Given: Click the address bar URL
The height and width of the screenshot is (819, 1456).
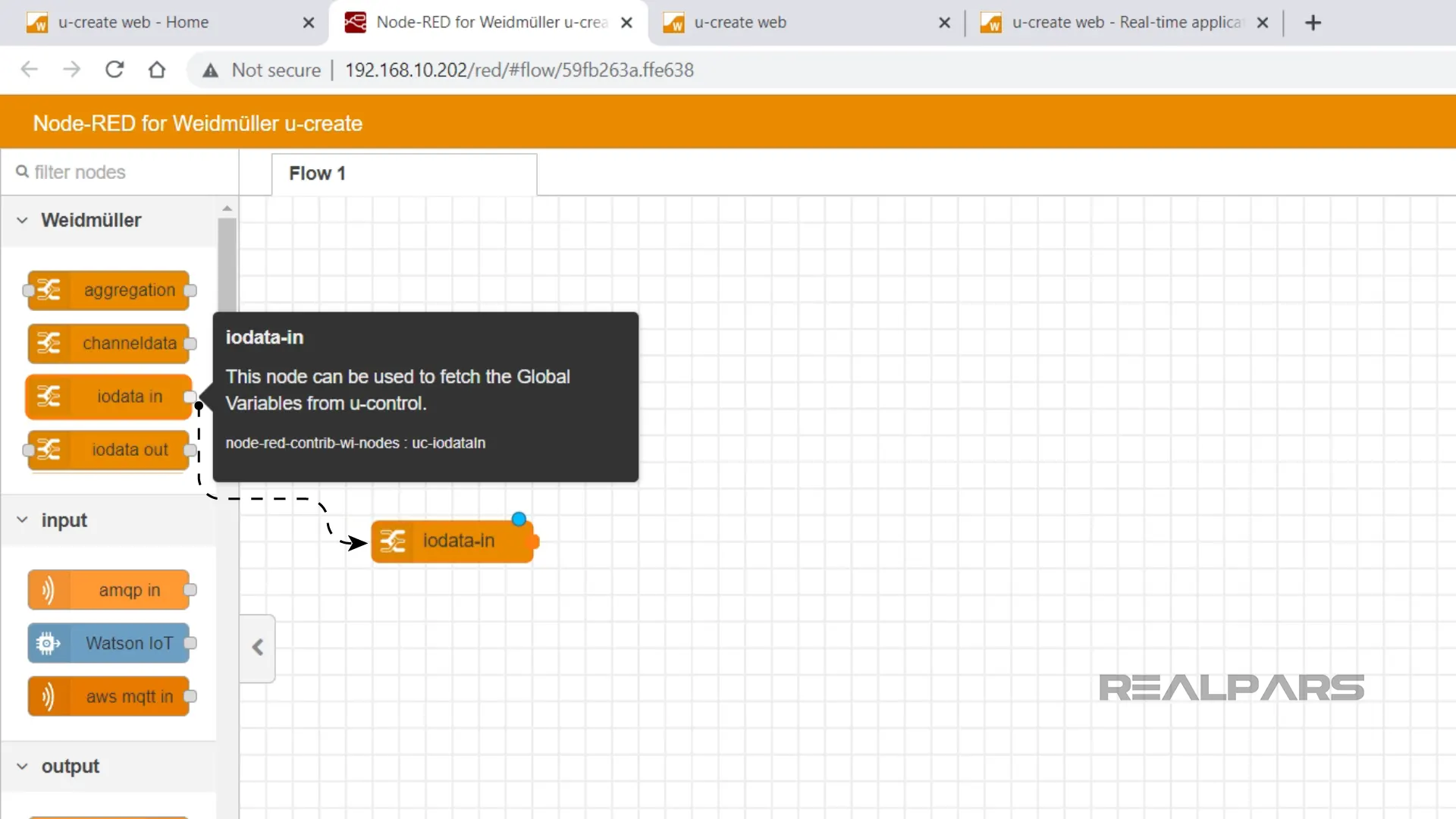Looking at the screenshot, I should [x=519, y=71].
